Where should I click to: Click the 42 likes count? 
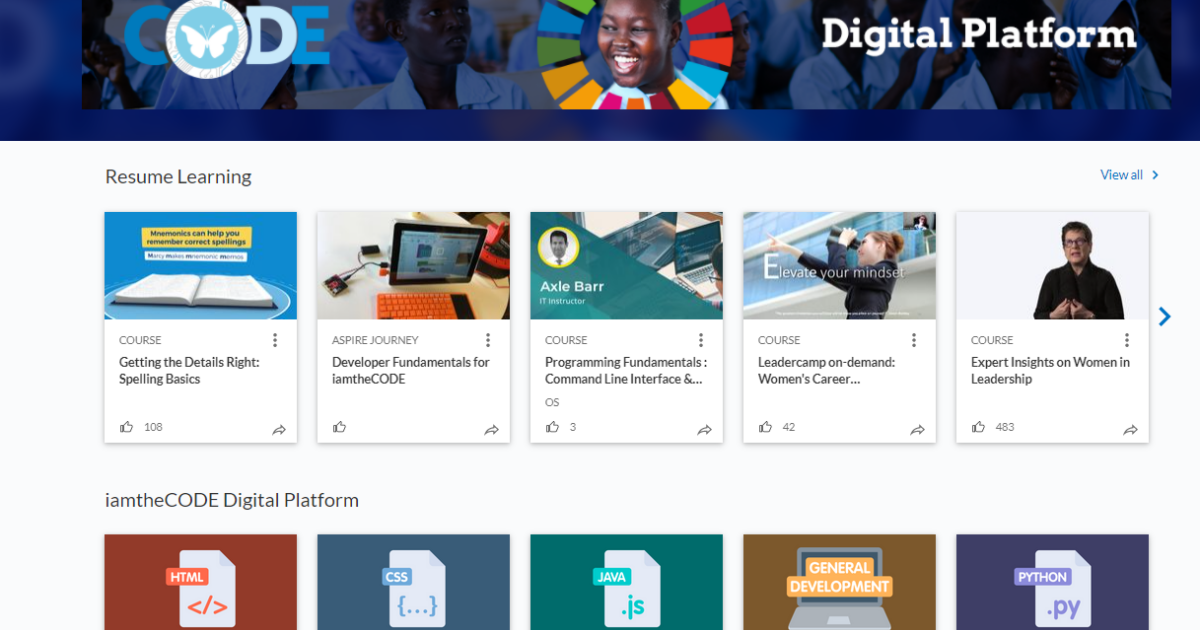tap(789, 427)
